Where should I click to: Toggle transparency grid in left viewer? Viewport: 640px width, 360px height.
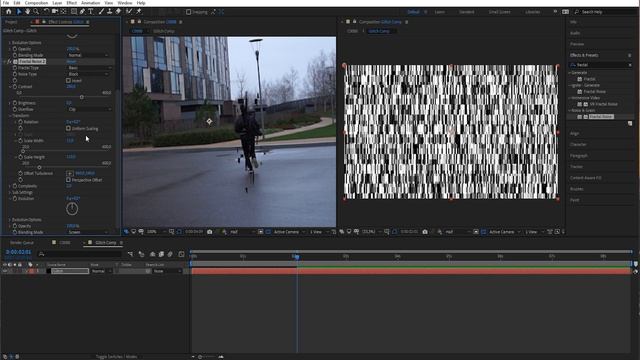coord(268,232)
